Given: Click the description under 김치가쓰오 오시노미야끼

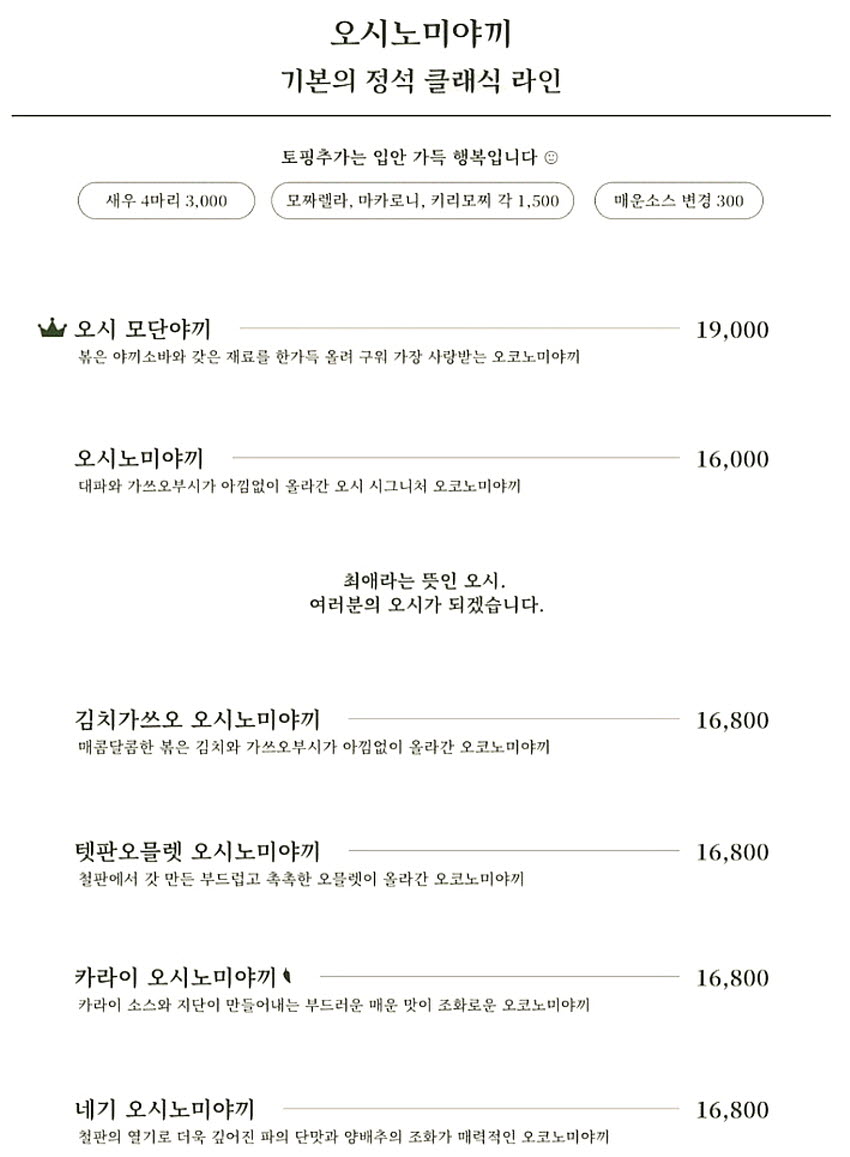Looking at the screenshot, I should click(314, 747).
